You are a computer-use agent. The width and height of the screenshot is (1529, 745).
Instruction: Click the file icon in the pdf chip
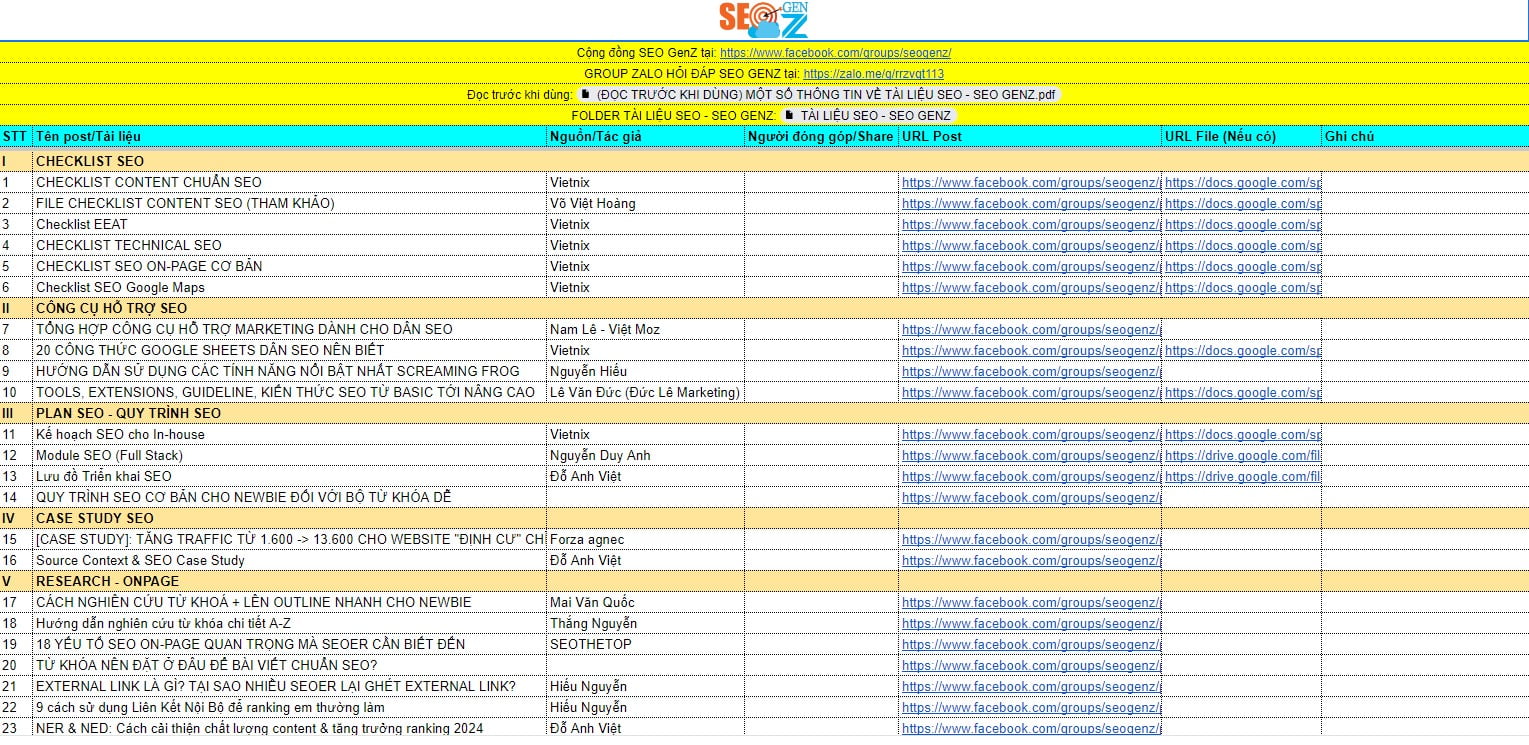click(x=586, y=95)
